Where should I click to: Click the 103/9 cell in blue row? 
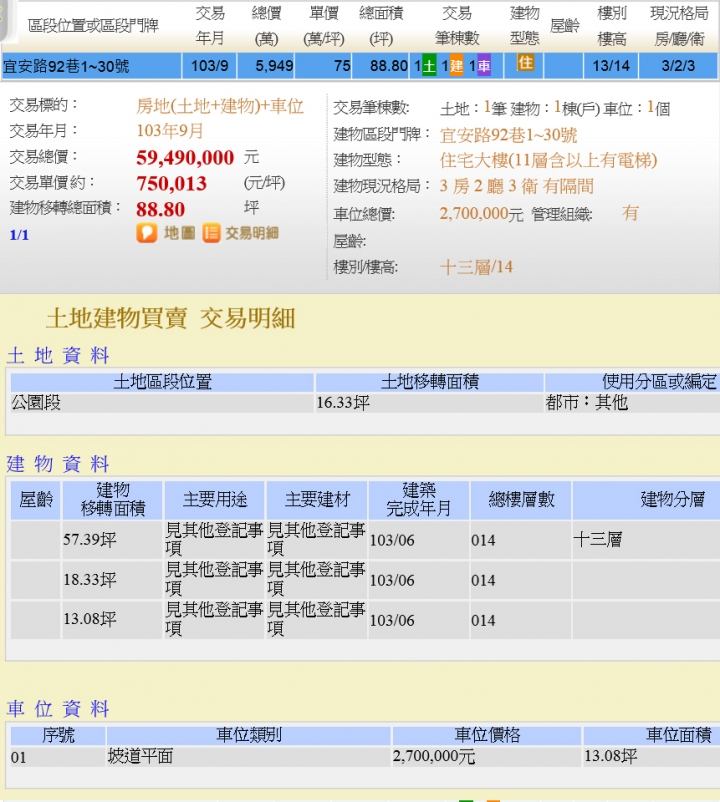(210, 66)
